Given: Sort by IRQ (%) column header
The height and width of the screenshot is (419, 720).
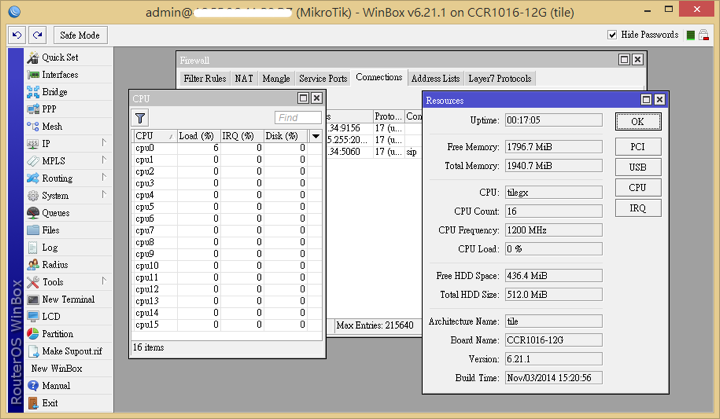Looking at the screenshot, I should pyautogui.click(x=242, y=136).
